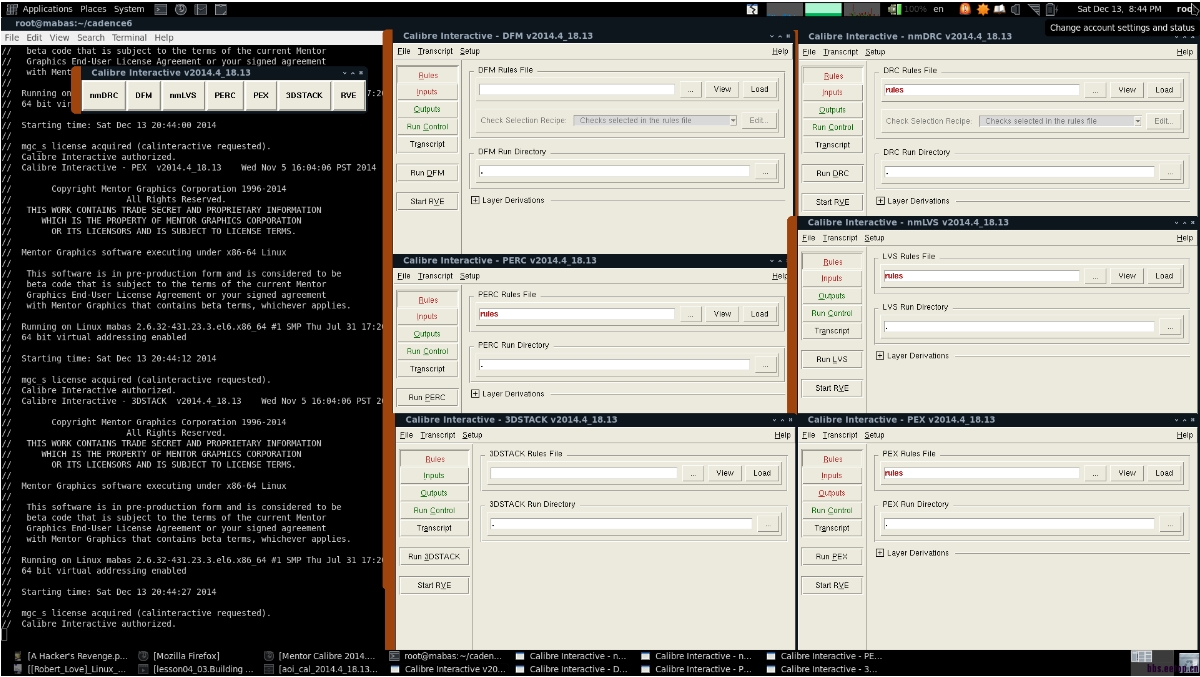
Task: Click 3DSTACK Run Directory input field
Action: (621, 524)
